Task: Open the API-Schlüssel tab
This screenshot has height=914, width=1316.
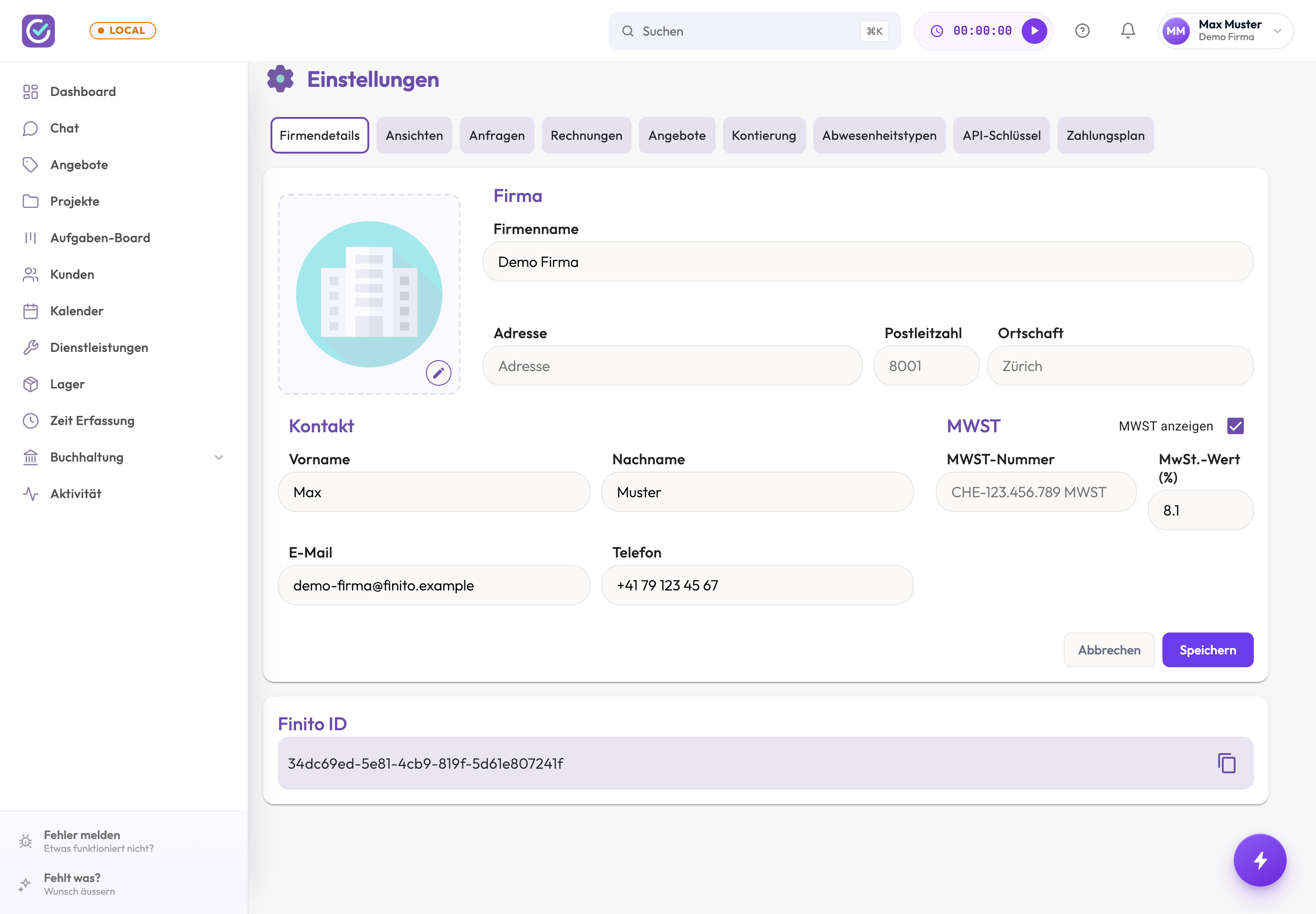Action: click(1002, 136)
